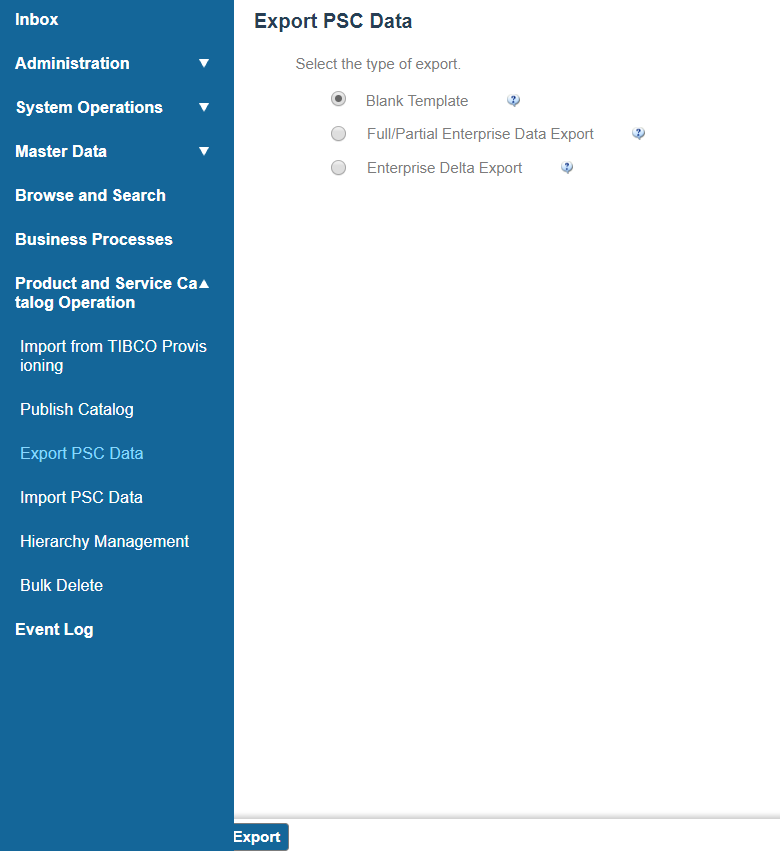Click the Export button
Viewport: 780px width, 851px height.
(x=259, y=837)
